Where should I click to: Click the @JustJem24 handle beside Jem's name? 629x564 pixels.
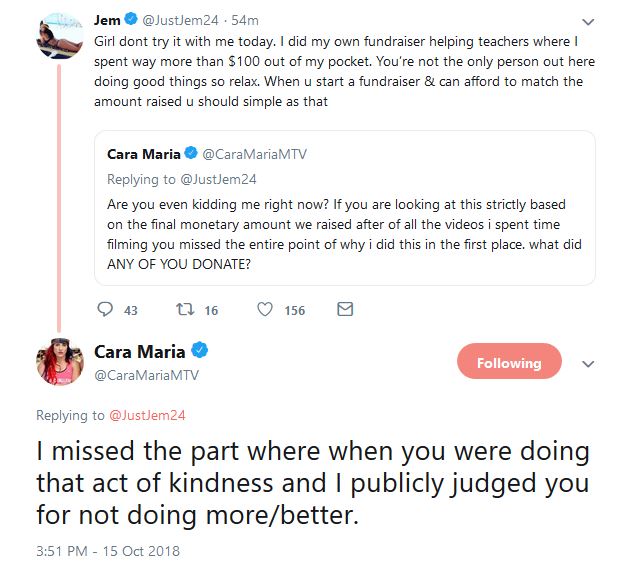pyautogui.click(x=182, y=21)
